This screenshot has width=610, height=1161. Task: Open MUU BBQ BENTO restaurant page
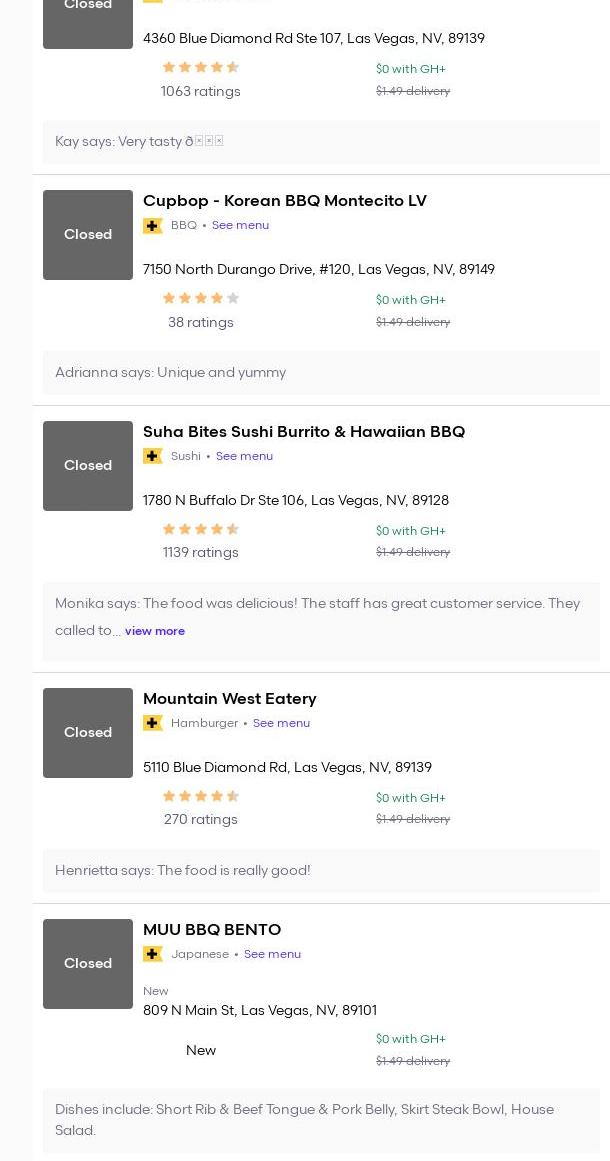pyautogui.click(x=212, y=930)
